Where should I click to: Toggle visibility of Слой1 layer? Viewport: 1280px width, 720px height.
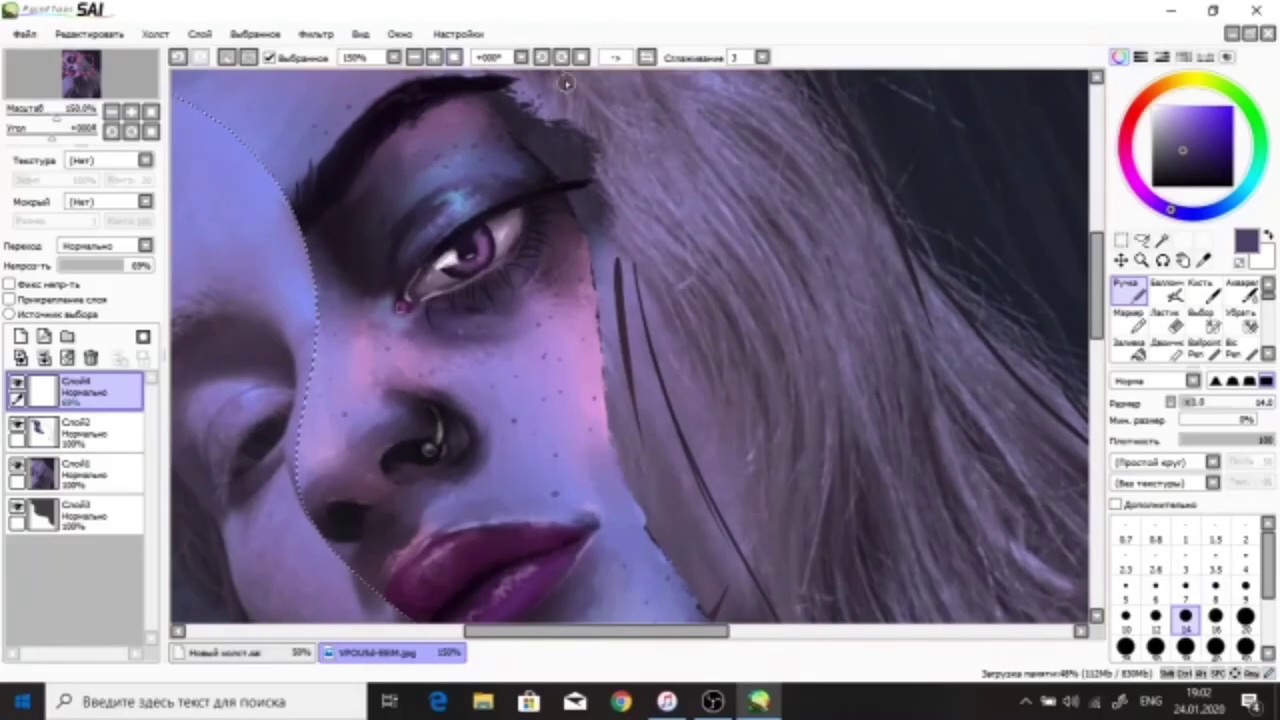17,466
